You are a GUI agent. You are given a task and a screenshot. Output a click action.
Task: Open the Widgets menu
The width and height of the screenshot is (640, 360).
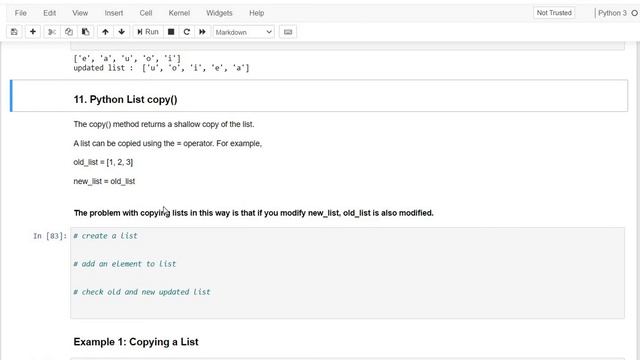[x=219, y=13]
